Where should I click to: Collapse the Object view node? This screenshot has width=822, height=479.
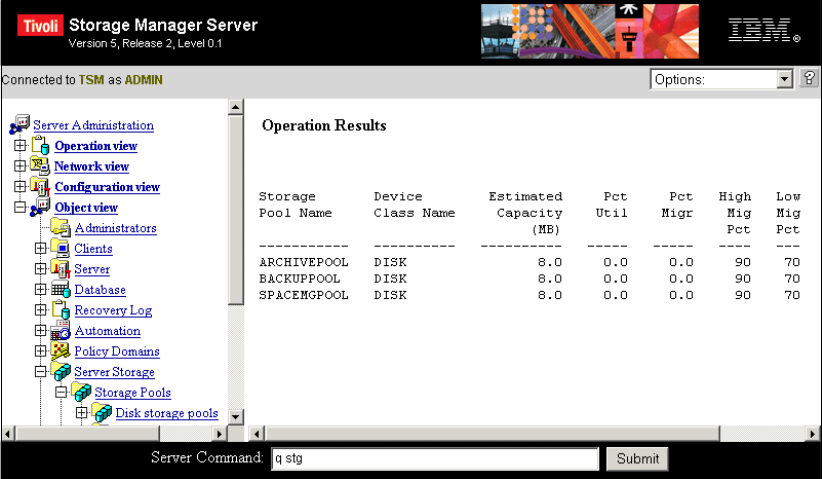click(x=20, y=207)
